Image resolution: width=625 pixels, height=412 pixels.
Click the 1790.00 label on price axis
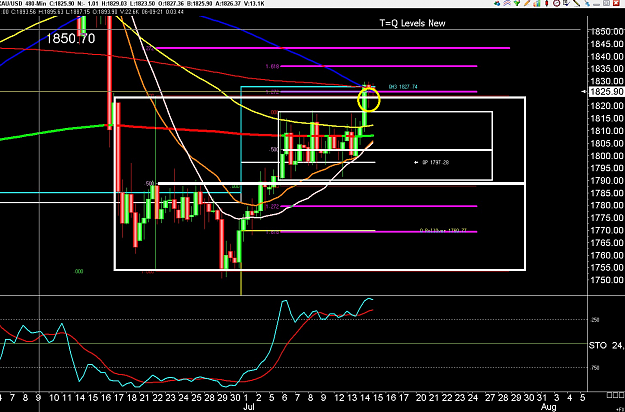(x=607, y=180)
